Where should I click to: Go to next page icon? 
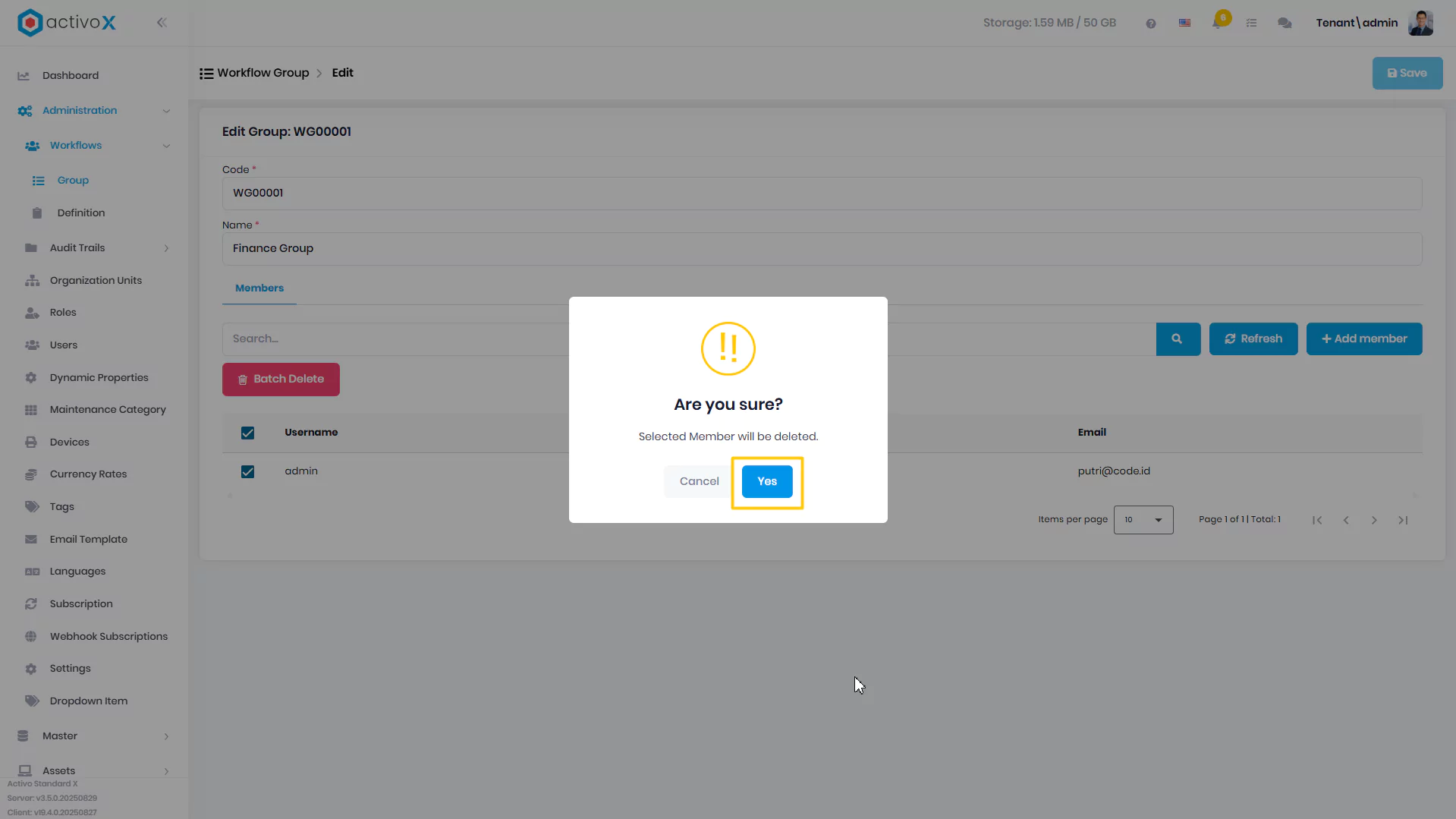point(1374,520)
